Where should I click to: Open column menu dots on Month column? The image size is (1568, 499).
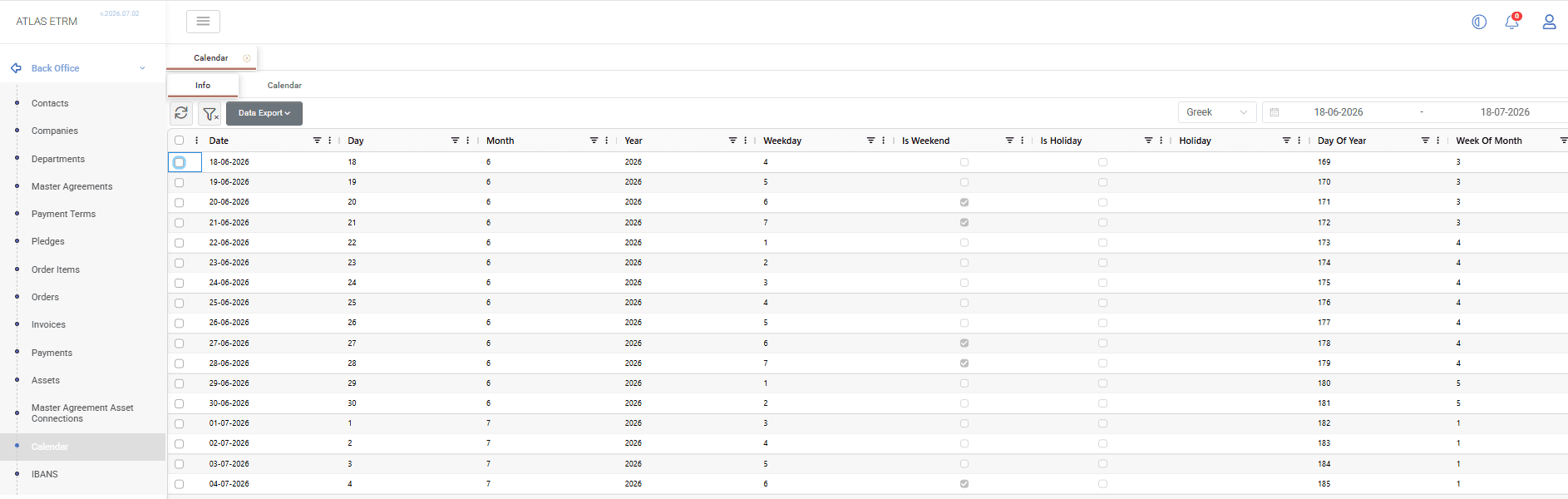607,141
